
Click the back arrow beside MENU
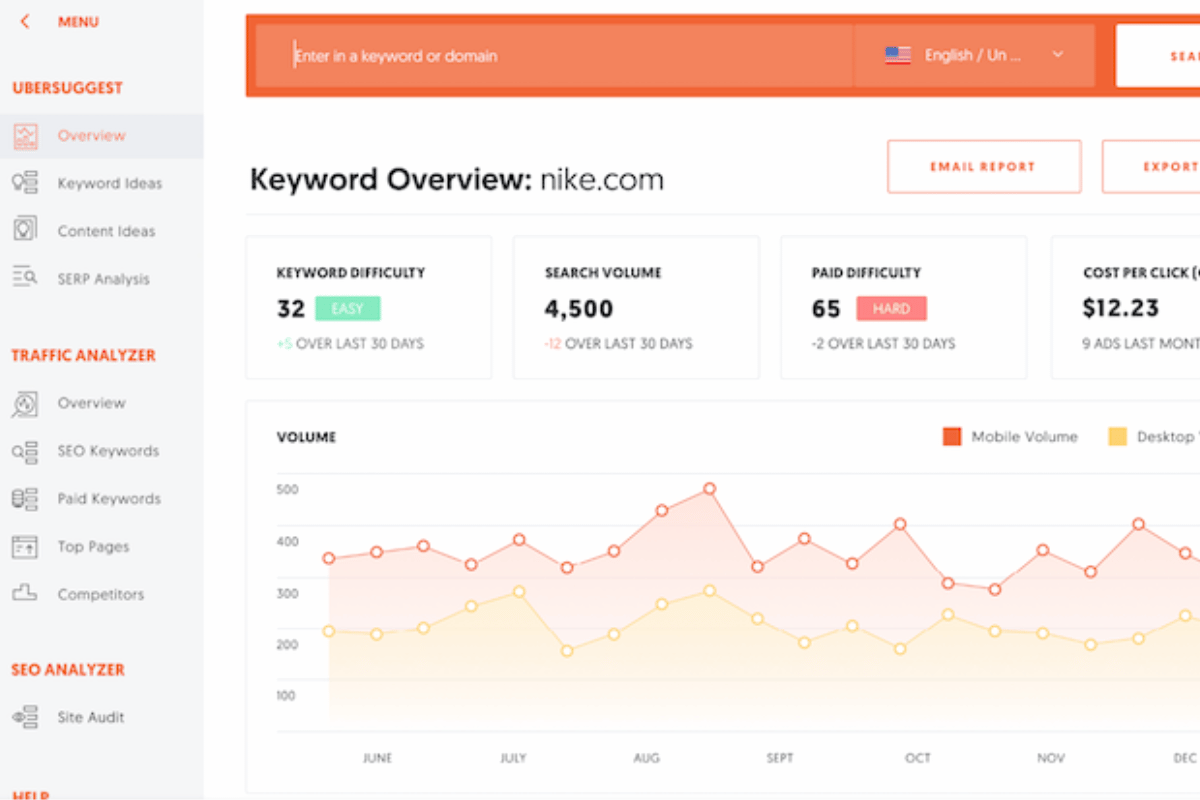pyautogui.click(x=25, y=22)
